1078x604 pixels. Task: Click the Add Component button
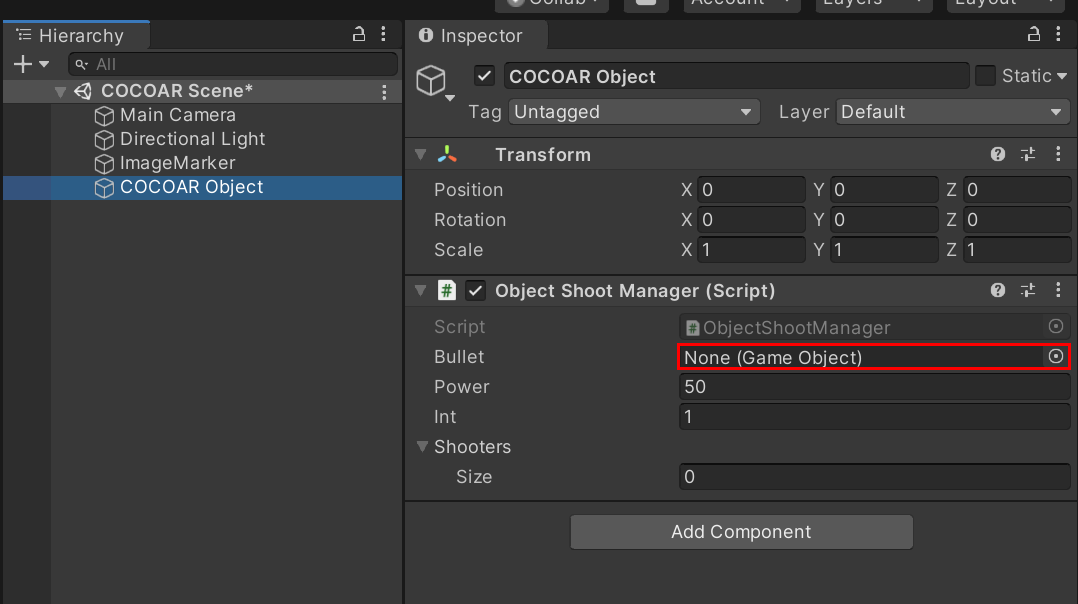coord(741,532)
